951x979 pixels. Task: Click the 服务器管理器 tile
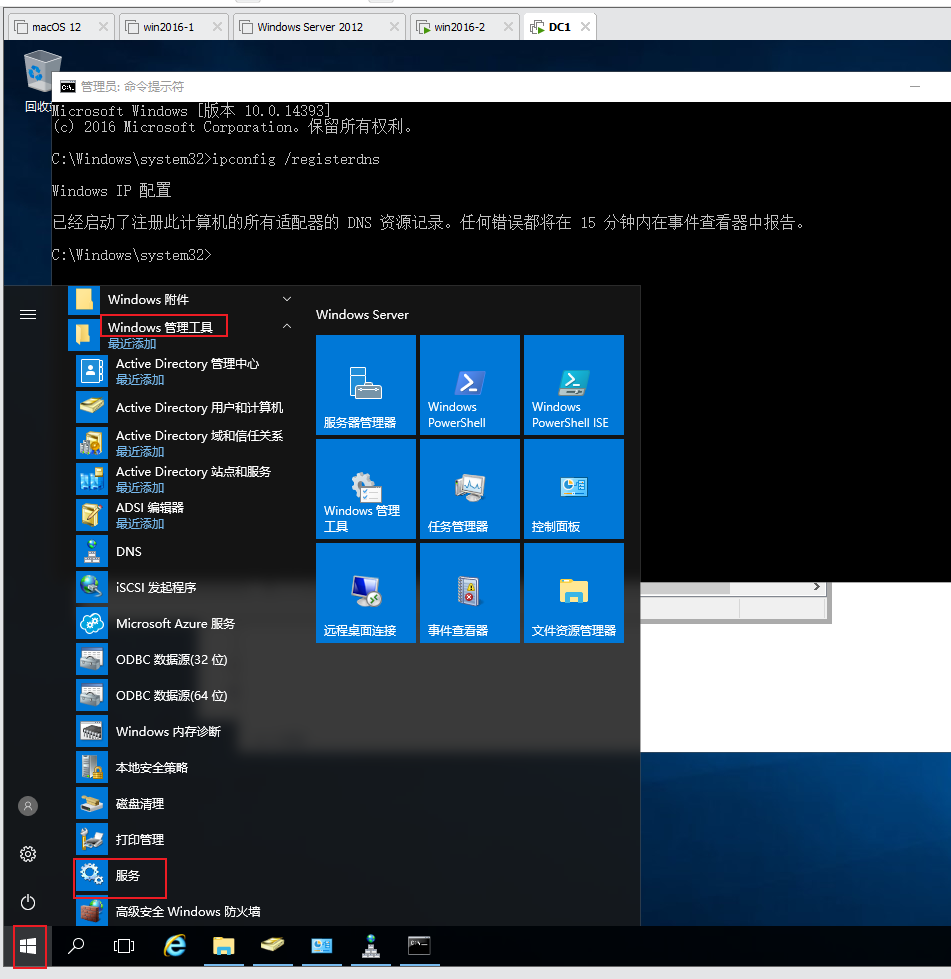point(366,385)
